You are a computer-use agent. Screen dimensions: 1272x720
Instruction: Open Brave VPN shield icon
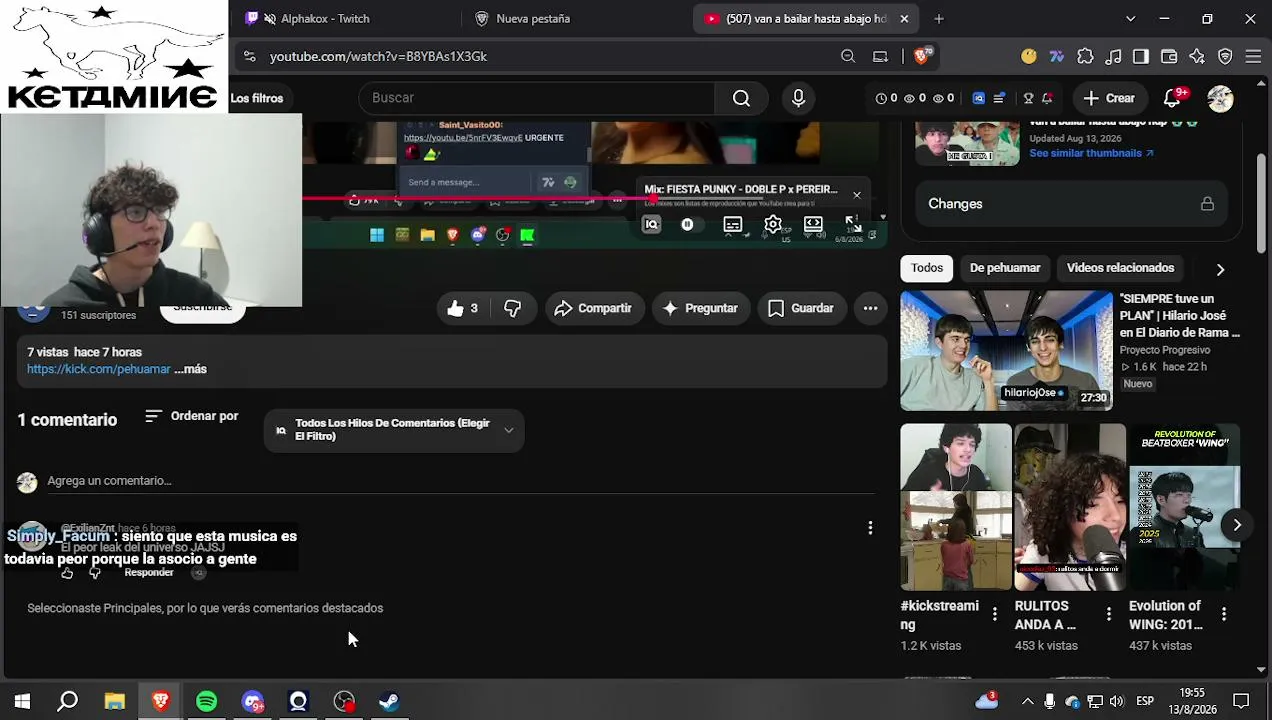point(1225,56)
